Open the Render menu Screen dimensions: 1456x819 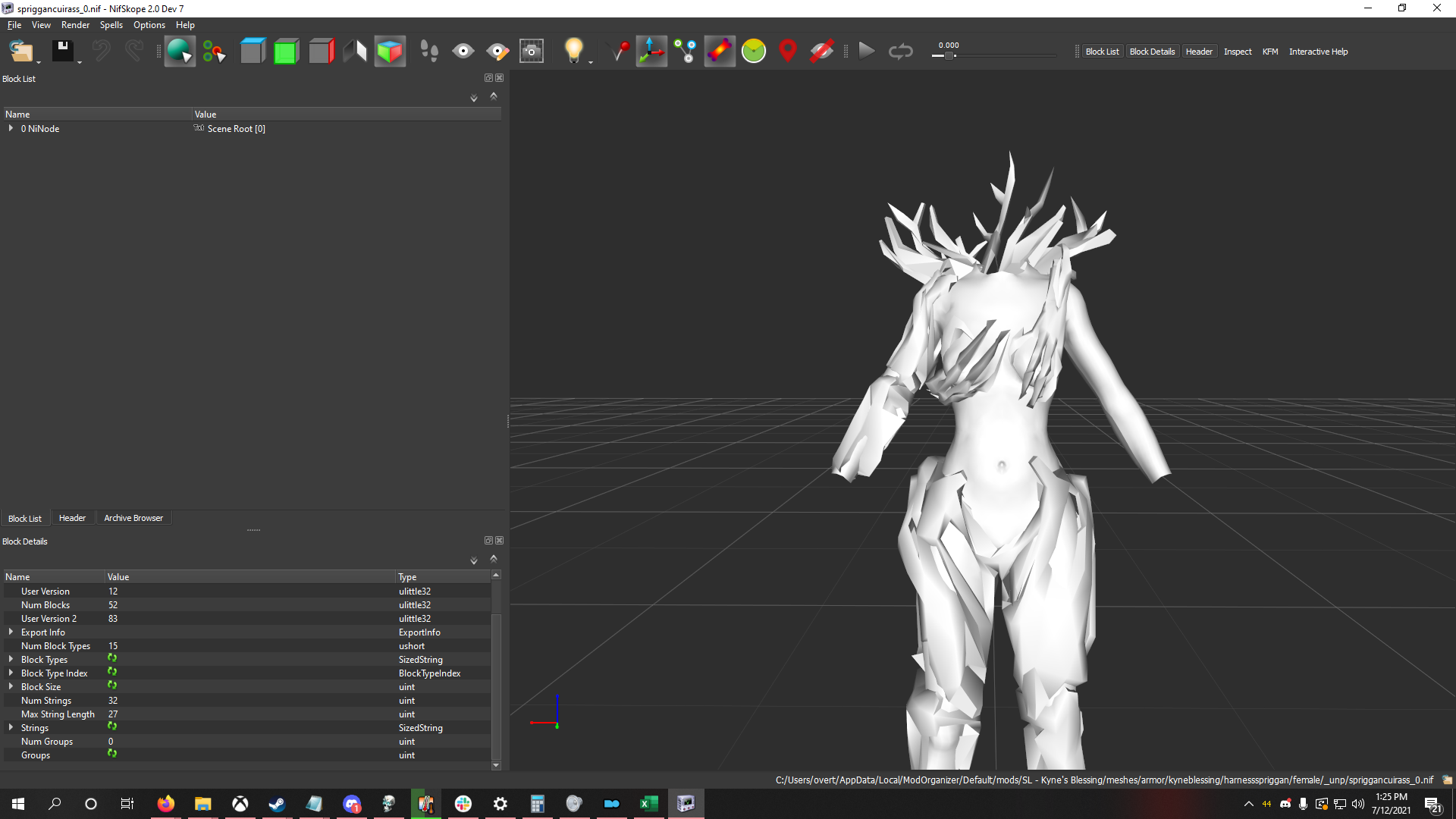click(x=75, y=25)
